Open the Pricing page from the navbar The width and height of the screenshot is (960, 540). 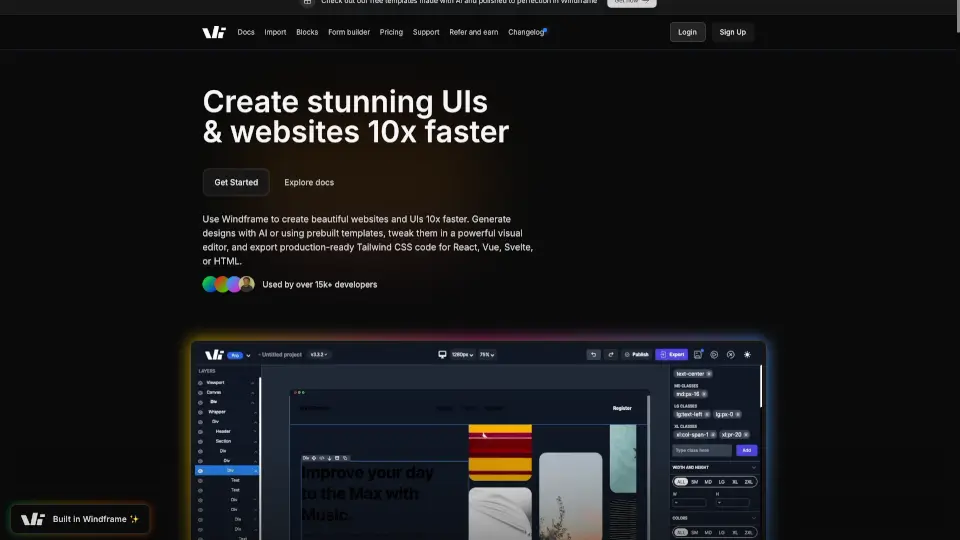(391, 32)
